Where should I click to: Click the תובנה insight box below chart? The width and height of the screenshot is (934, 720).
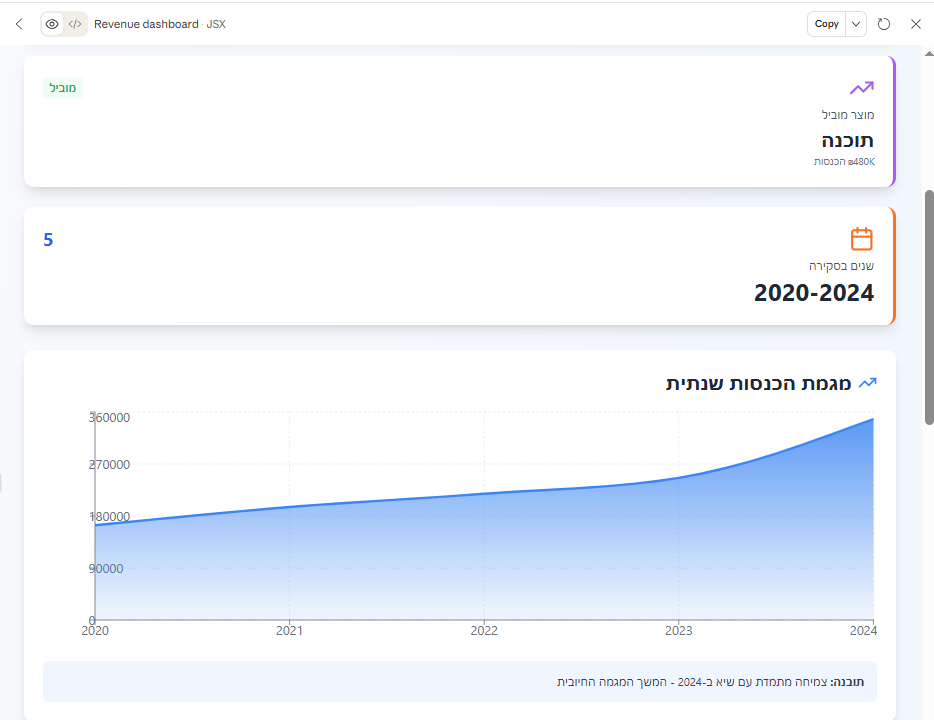click(460, 681)
